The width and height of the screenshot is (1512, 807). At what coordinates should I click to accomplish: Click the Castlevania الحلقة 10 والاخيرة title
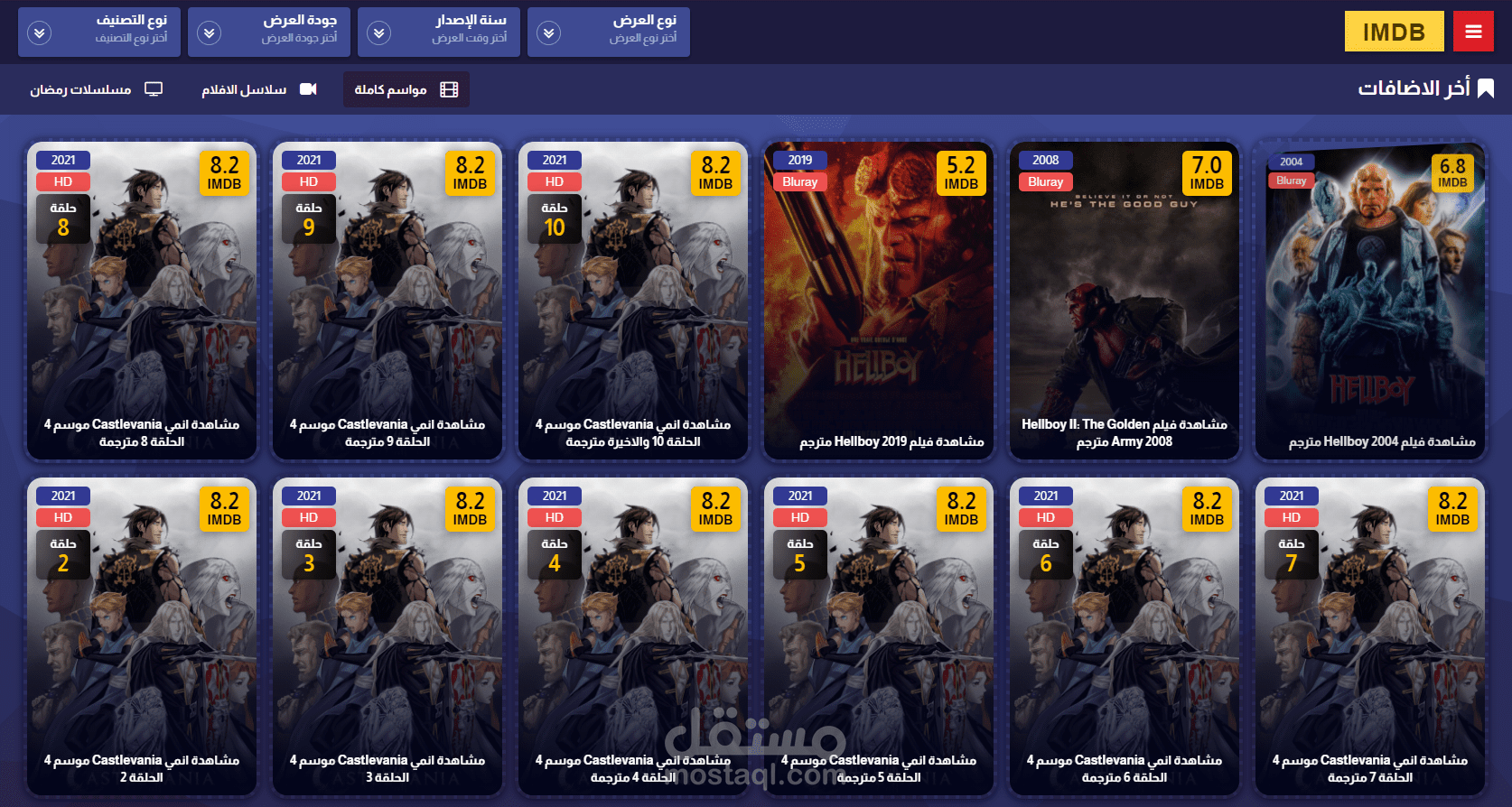point(633,432)
